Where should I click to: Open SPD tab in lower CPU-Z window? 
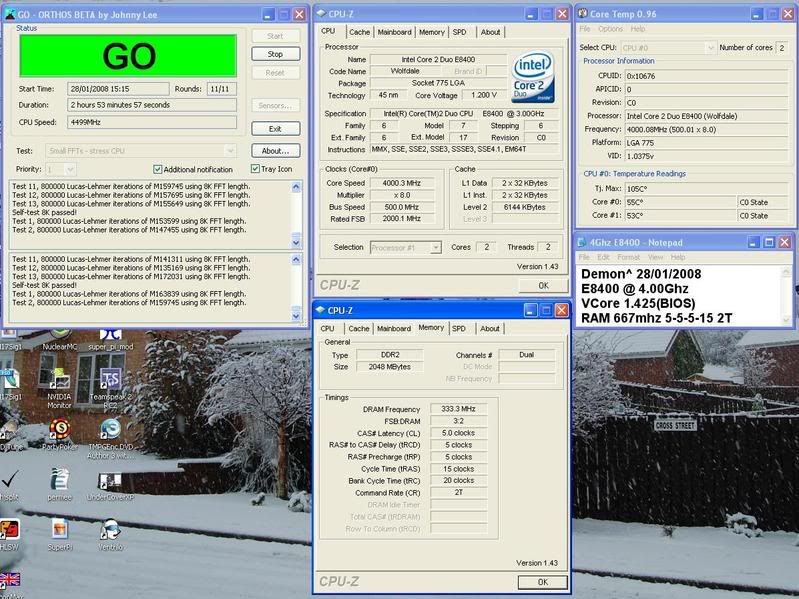(x=459, y=329)
